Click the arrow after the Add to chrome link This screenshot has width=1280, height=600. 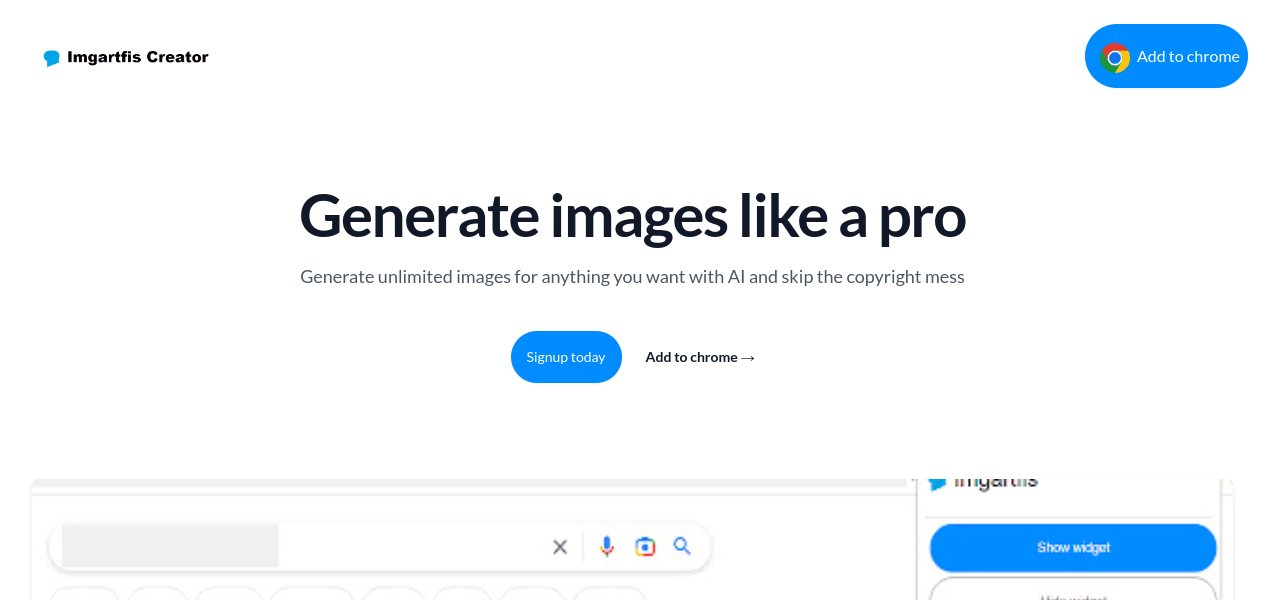coord(748,358)
